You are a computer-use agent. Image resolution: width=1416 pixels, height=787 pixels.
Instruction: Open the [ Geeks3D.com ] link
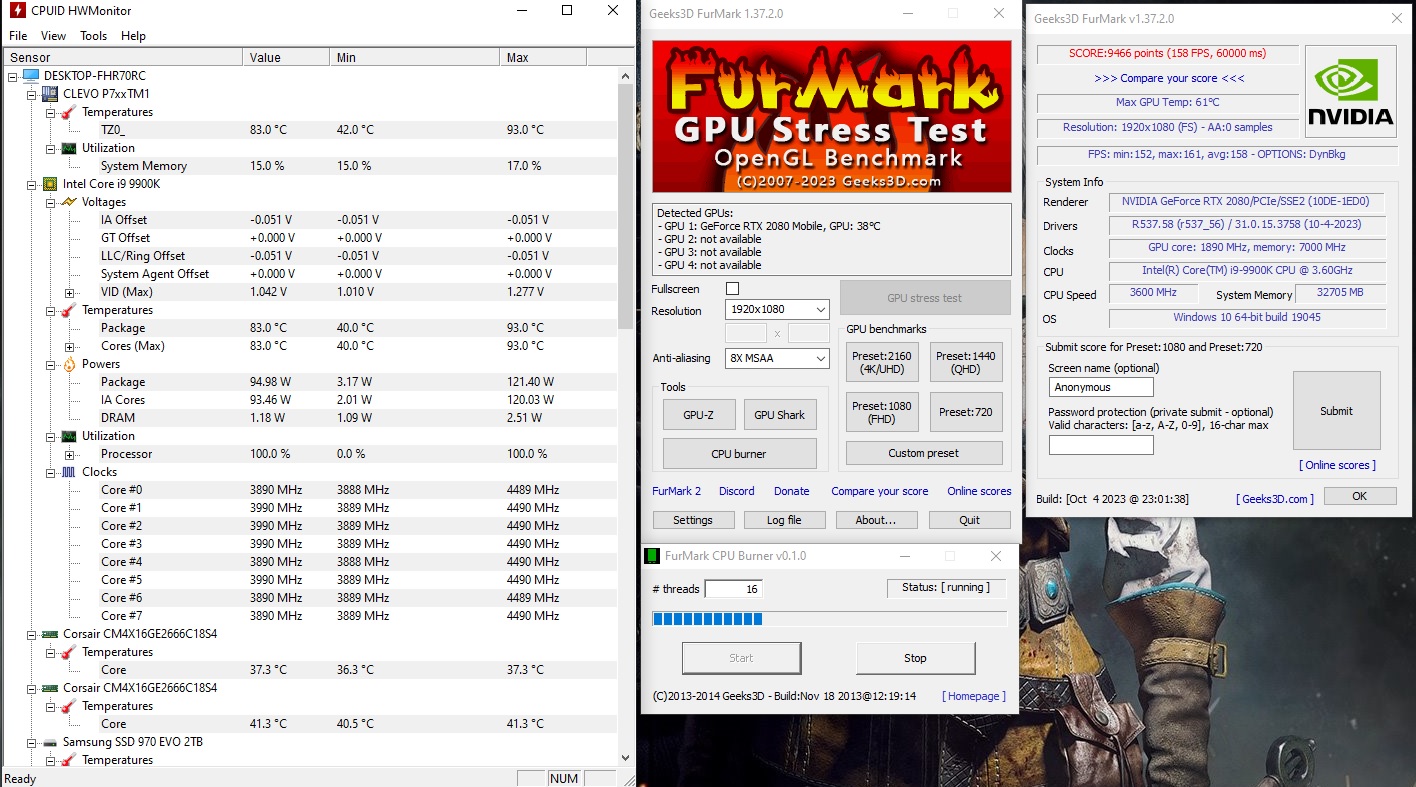[1275, 499]
